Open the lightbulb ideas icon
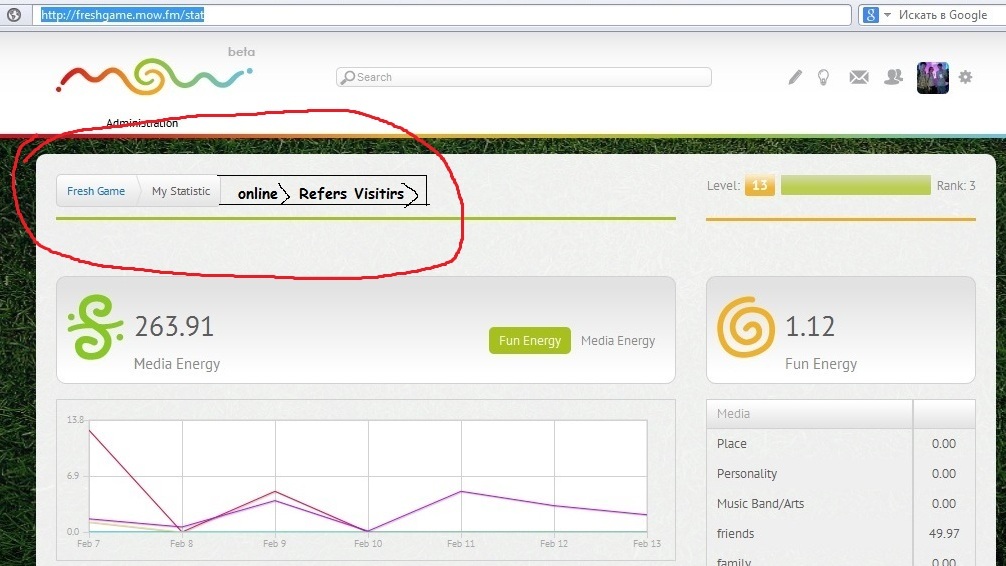 tap(823, 78)
